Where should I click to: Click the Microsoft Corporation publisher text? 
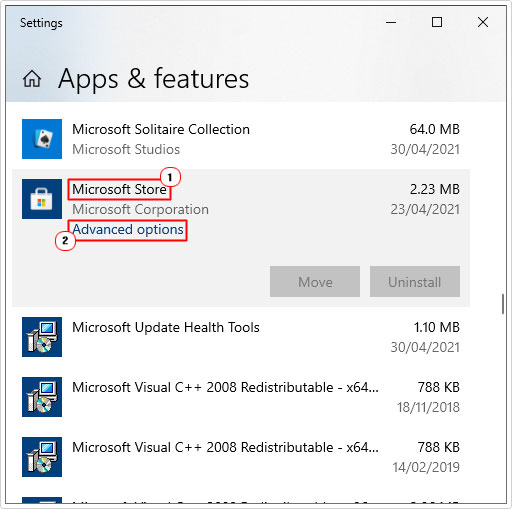pos(140,210)
